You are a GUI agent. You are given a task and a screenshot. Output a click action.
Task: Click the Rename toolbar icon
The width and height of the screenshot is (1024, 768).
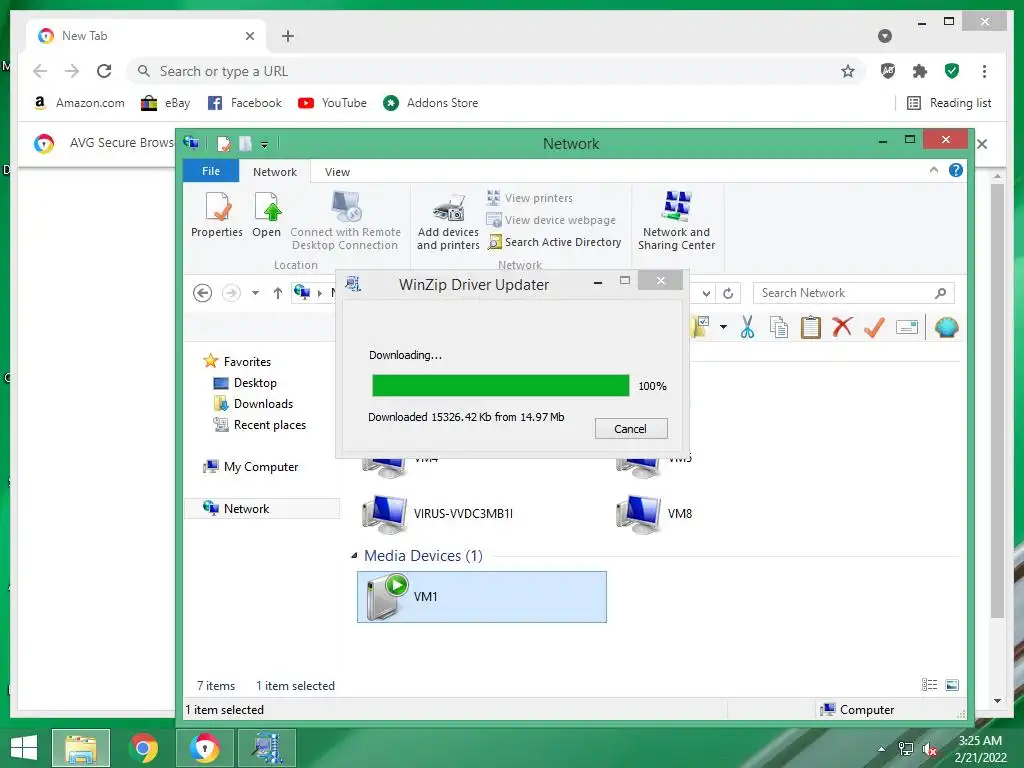[907, 327]
